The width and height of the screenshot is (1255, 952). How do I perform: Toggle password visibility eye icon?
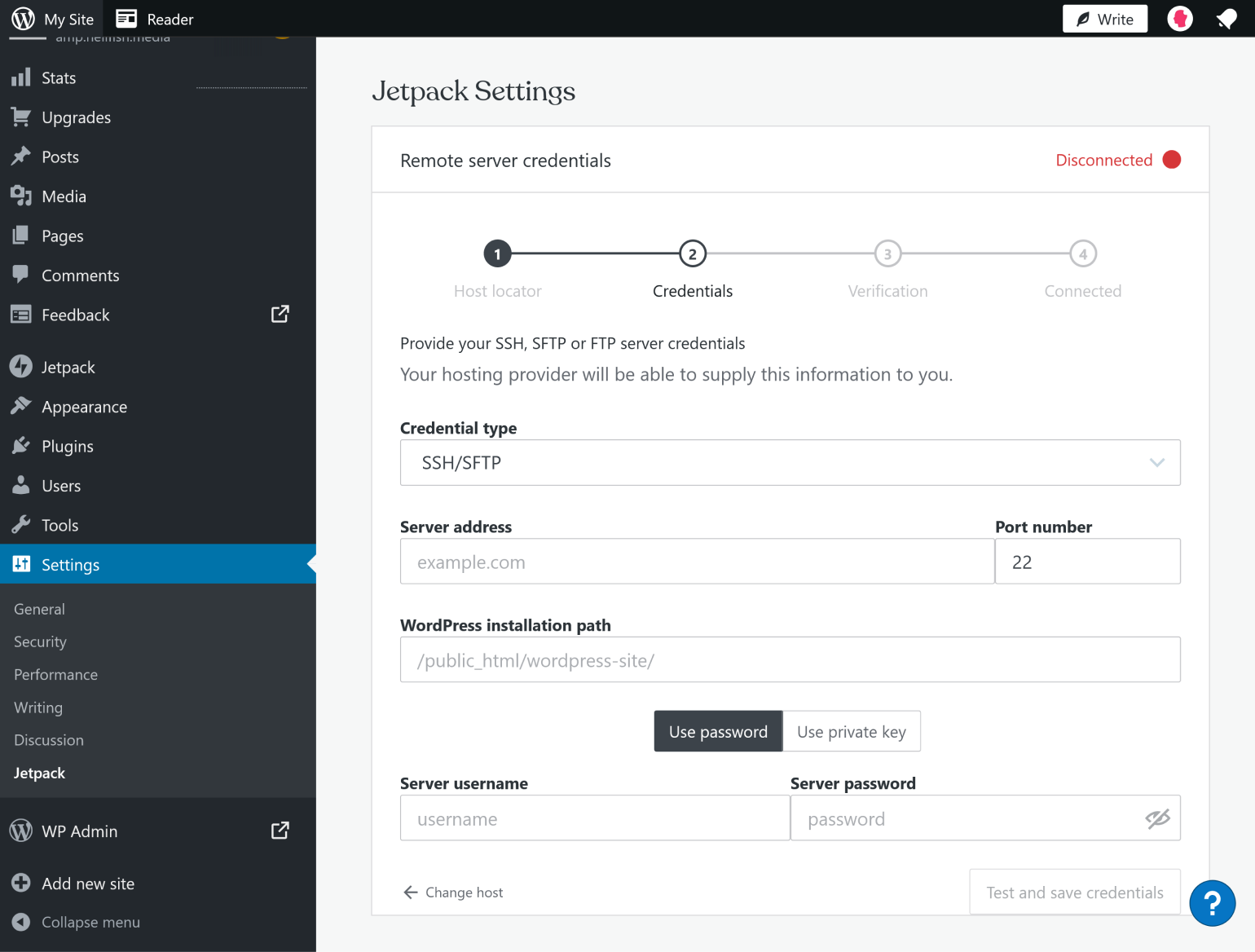(1157, 818)
